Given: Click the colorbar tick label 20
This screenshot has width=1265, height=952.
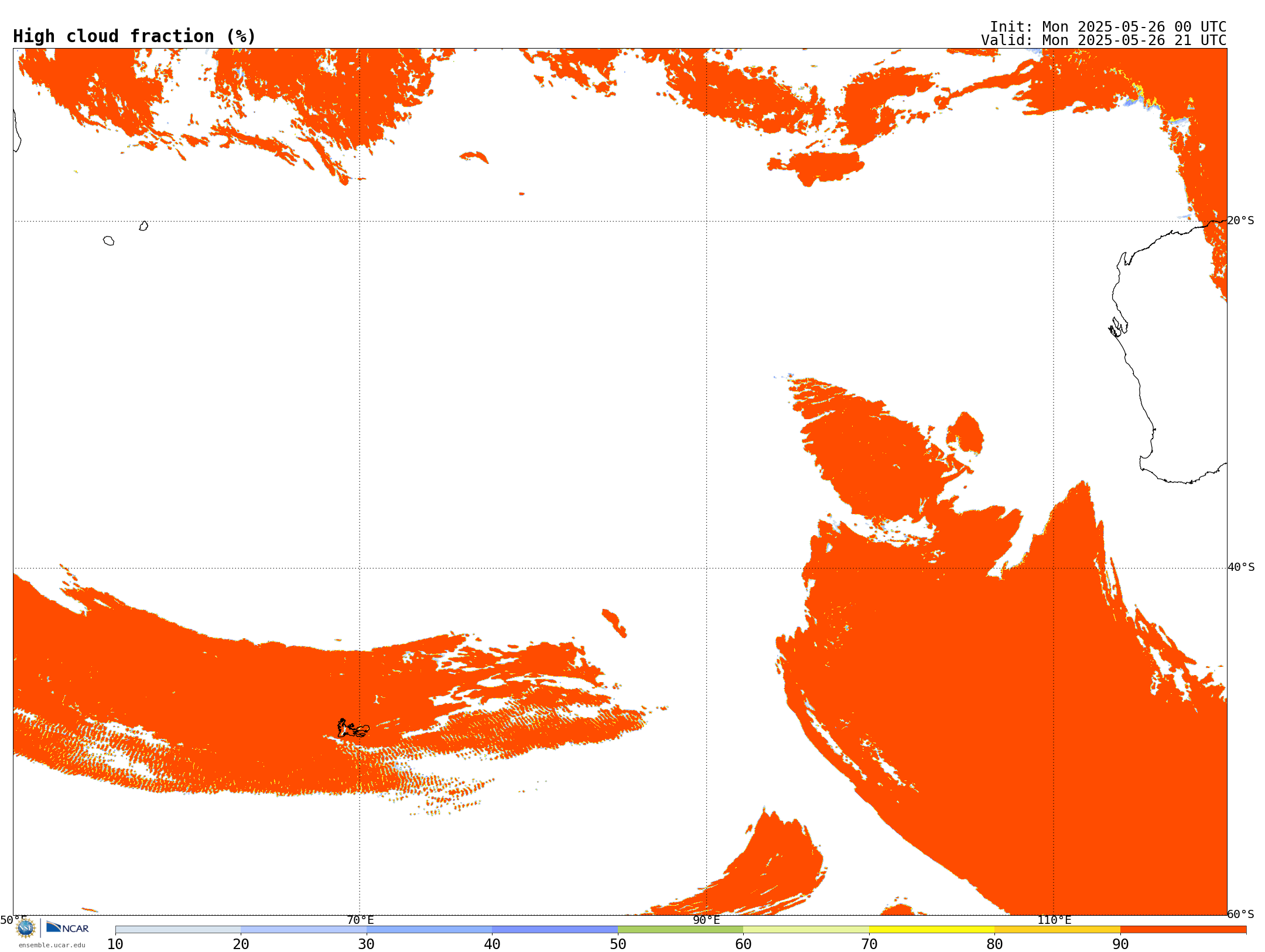Looking at the screenshot, I should point(241,944).
